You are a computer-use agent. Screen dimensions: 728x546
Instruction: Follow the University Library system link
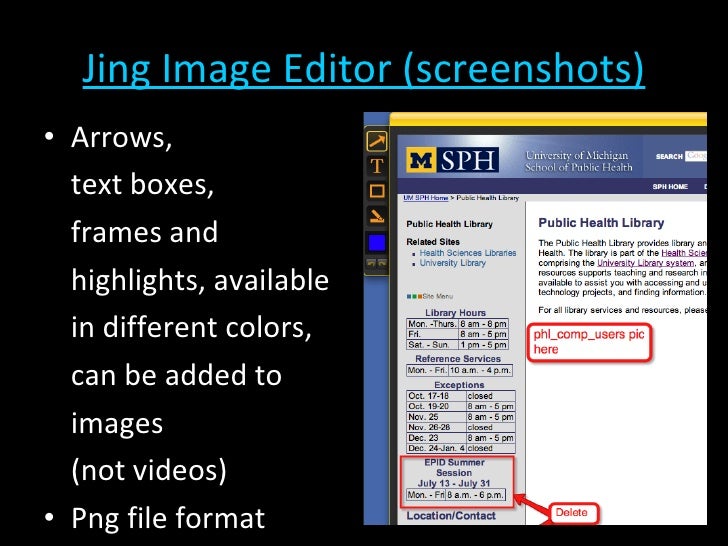point(646,263)
